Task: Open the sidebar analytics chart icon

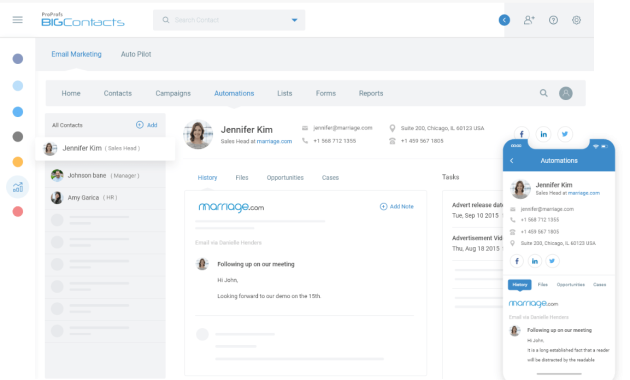Action: (18, 187)
